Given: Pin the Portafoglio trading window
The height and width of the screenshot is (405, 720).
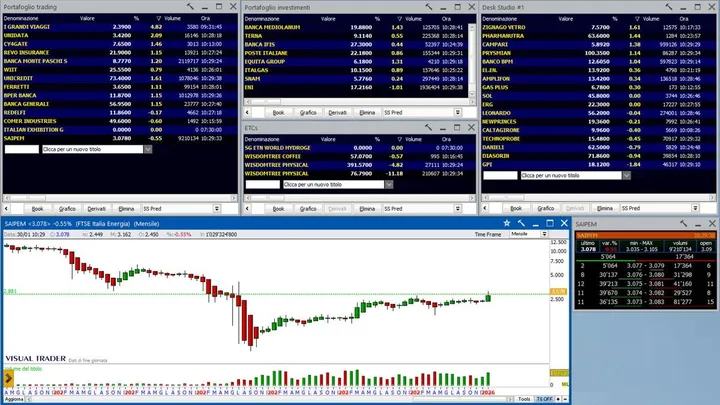Looking at the screenshot, I should [190, 6].
